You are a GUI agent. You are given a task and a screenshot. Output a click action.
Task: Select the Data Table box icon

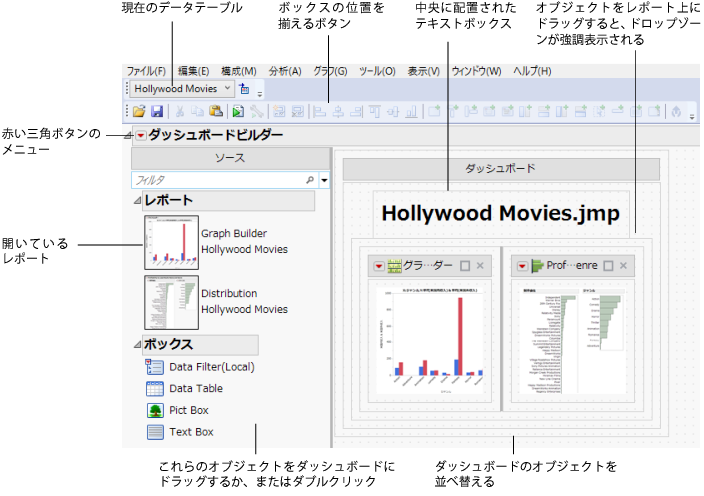[x=155, y=389]
